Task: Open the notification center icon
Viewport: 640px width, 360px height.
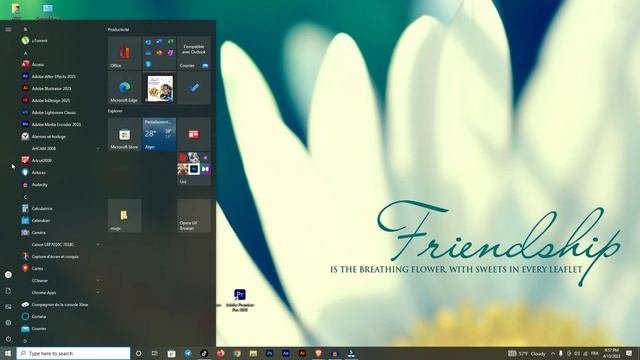Action: (629, 353)
